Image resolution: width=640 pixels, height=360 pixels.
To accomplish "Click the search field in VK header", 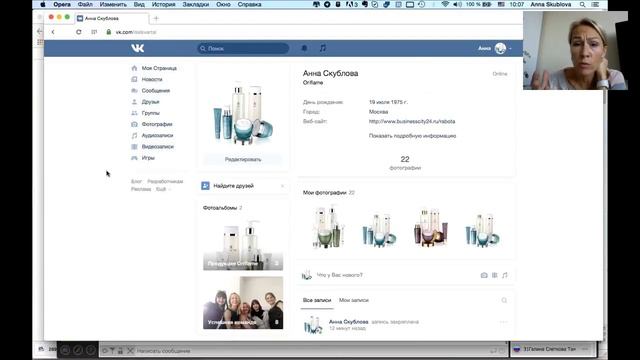I will [x=243, y=49].
